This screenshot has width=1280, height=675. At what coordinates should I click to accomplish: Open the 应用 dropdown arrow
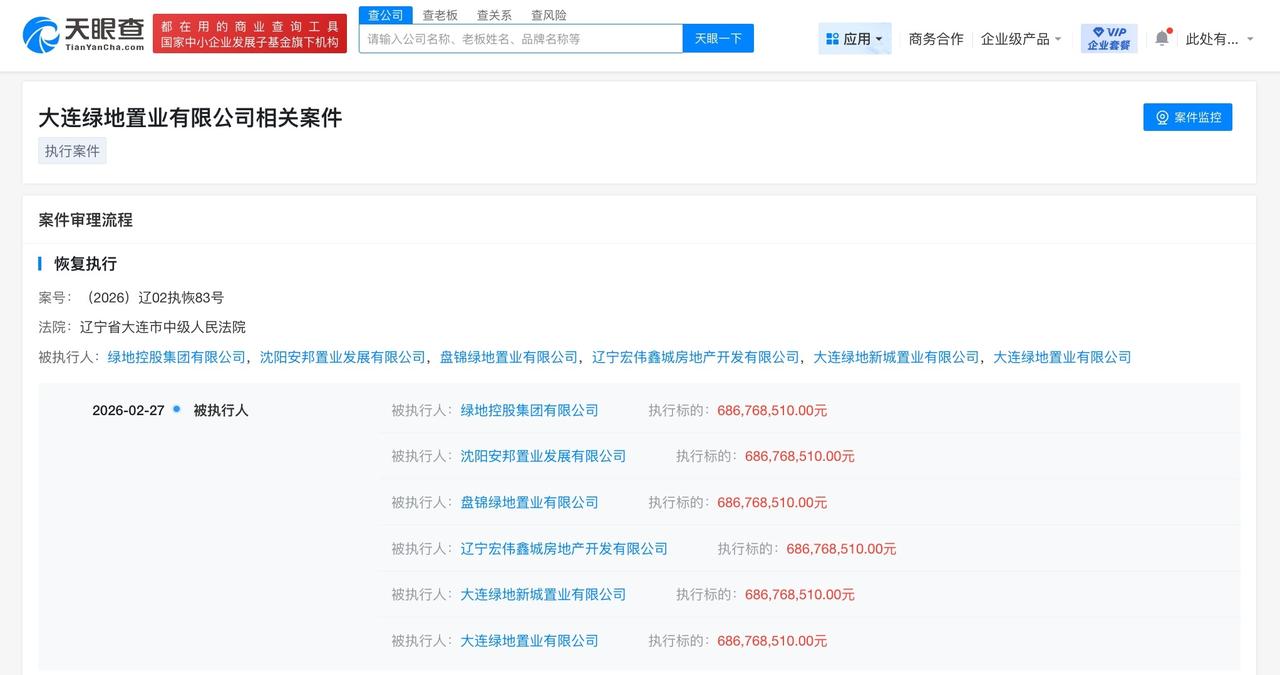point(875,37)
